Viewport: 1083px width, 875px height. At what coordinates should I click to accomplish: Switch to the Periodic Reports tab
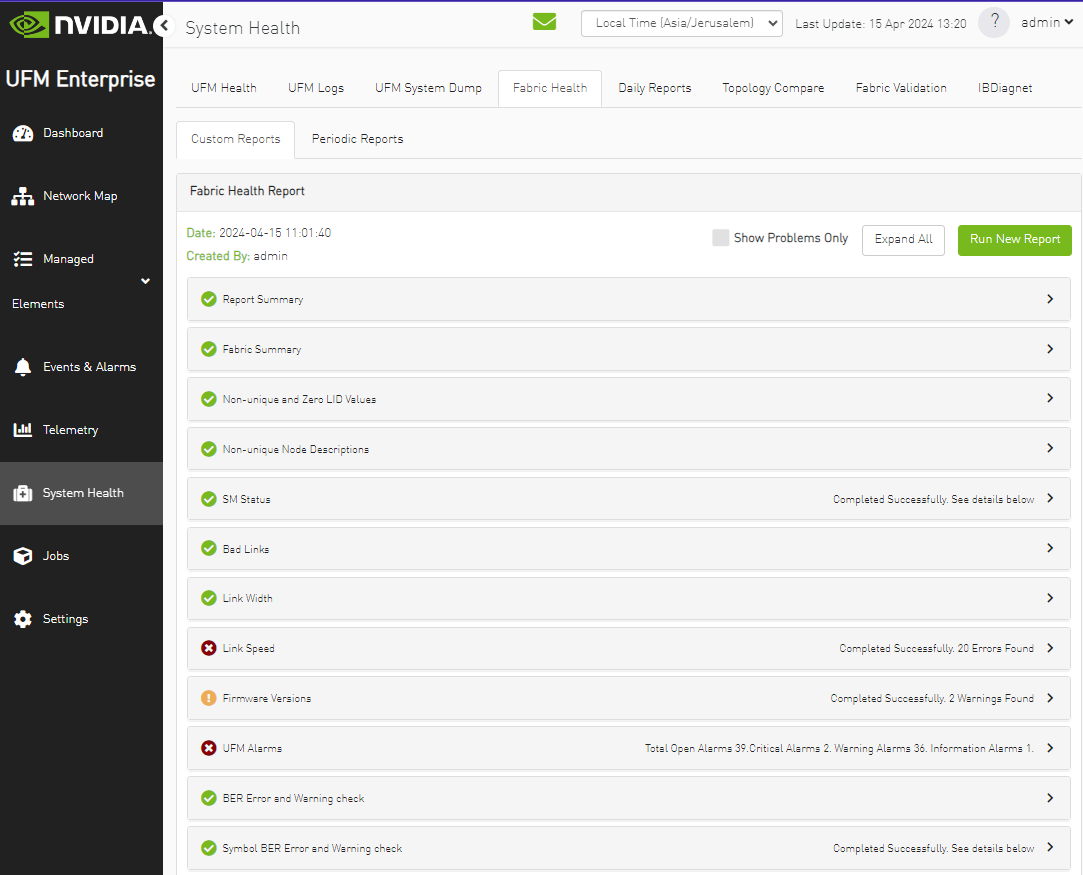[x=357, y=139]
